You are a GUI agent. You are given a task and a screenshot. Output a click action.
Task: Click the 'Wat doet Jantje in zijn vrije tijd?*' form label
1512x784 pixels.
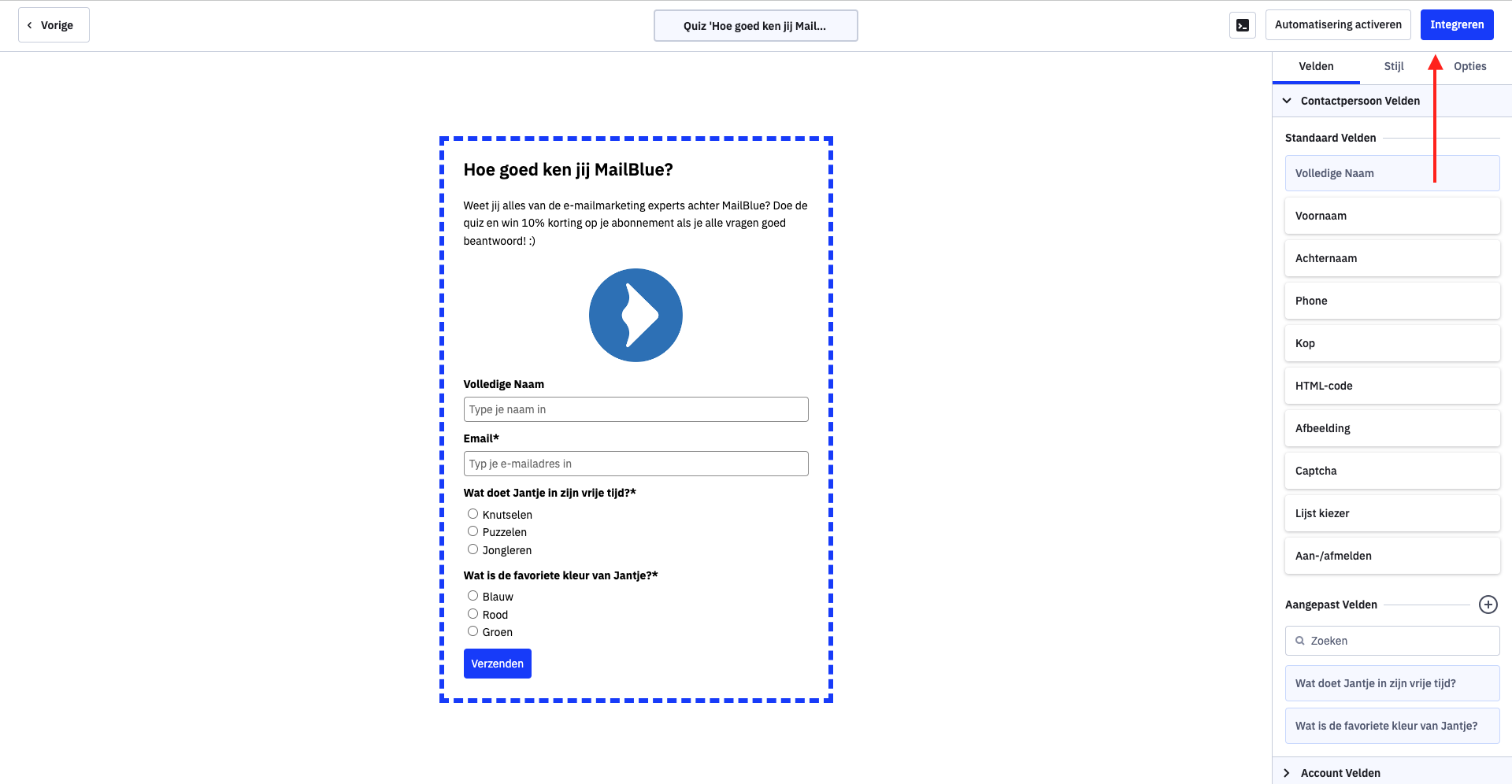pos(550,493)
